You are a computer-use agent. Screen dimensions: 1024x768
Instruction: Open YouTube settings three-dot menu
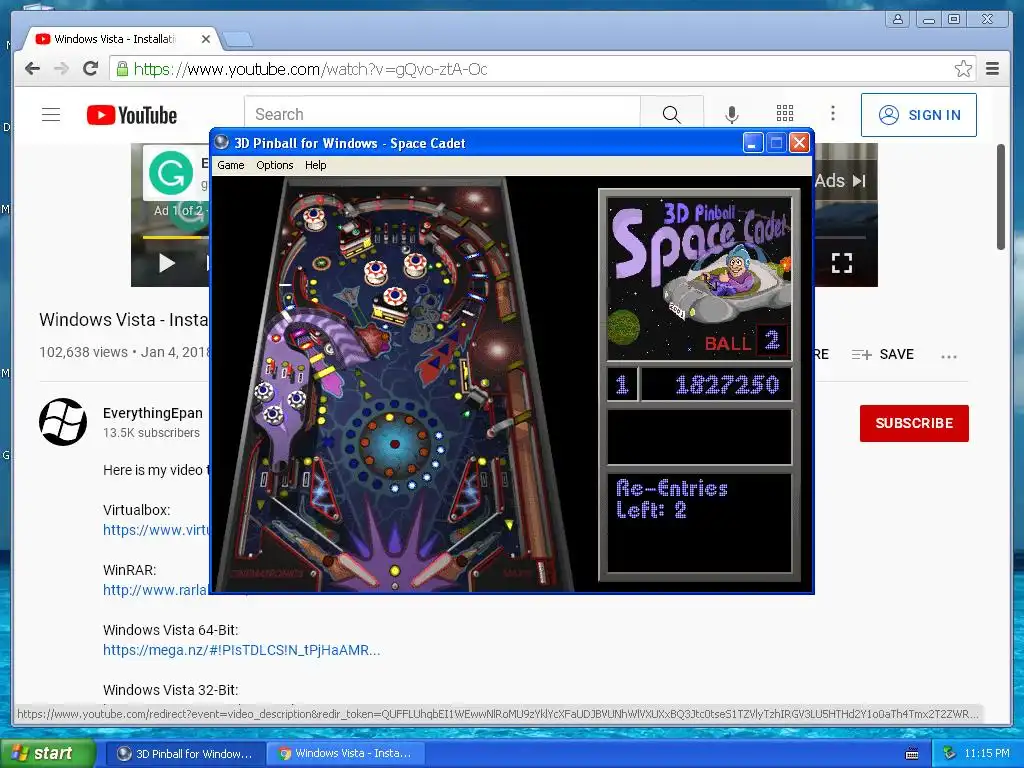tap(833, 114)
